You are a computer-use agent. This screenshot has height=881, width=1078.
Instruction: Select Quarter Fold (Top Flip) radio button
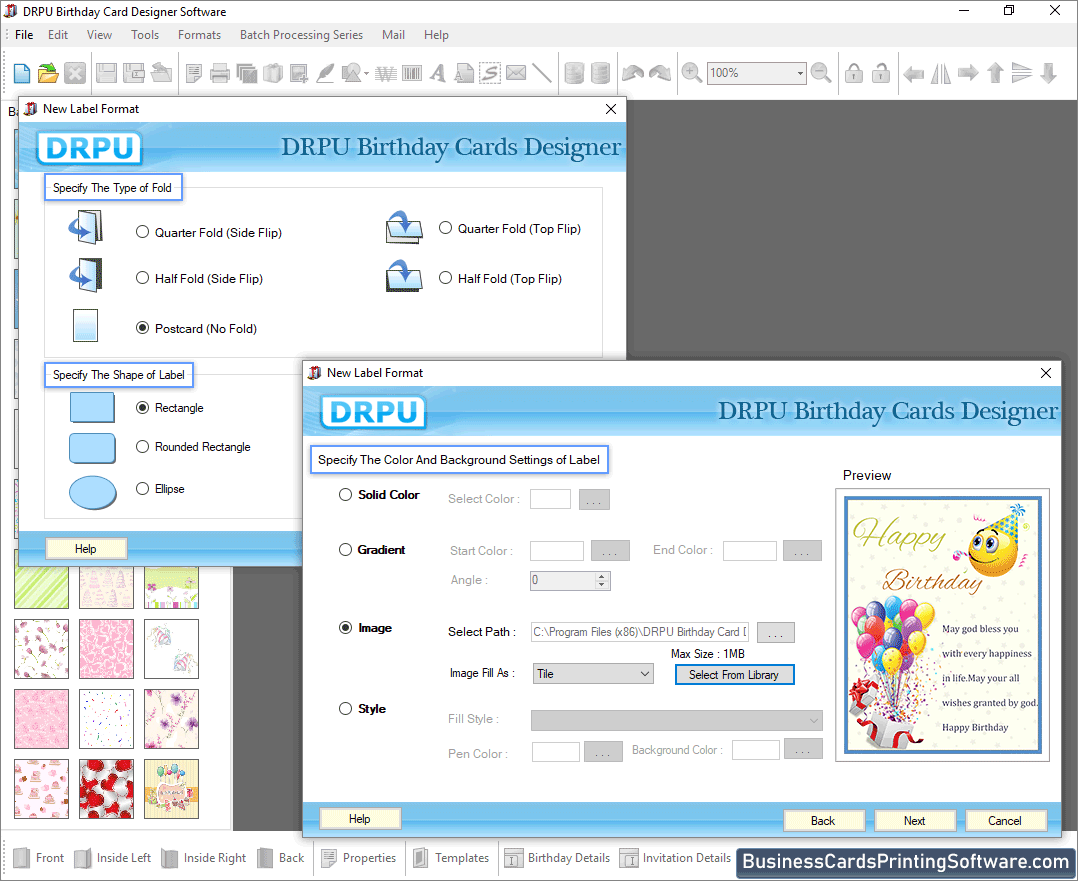pyautogui.click(x=446, y=228)
